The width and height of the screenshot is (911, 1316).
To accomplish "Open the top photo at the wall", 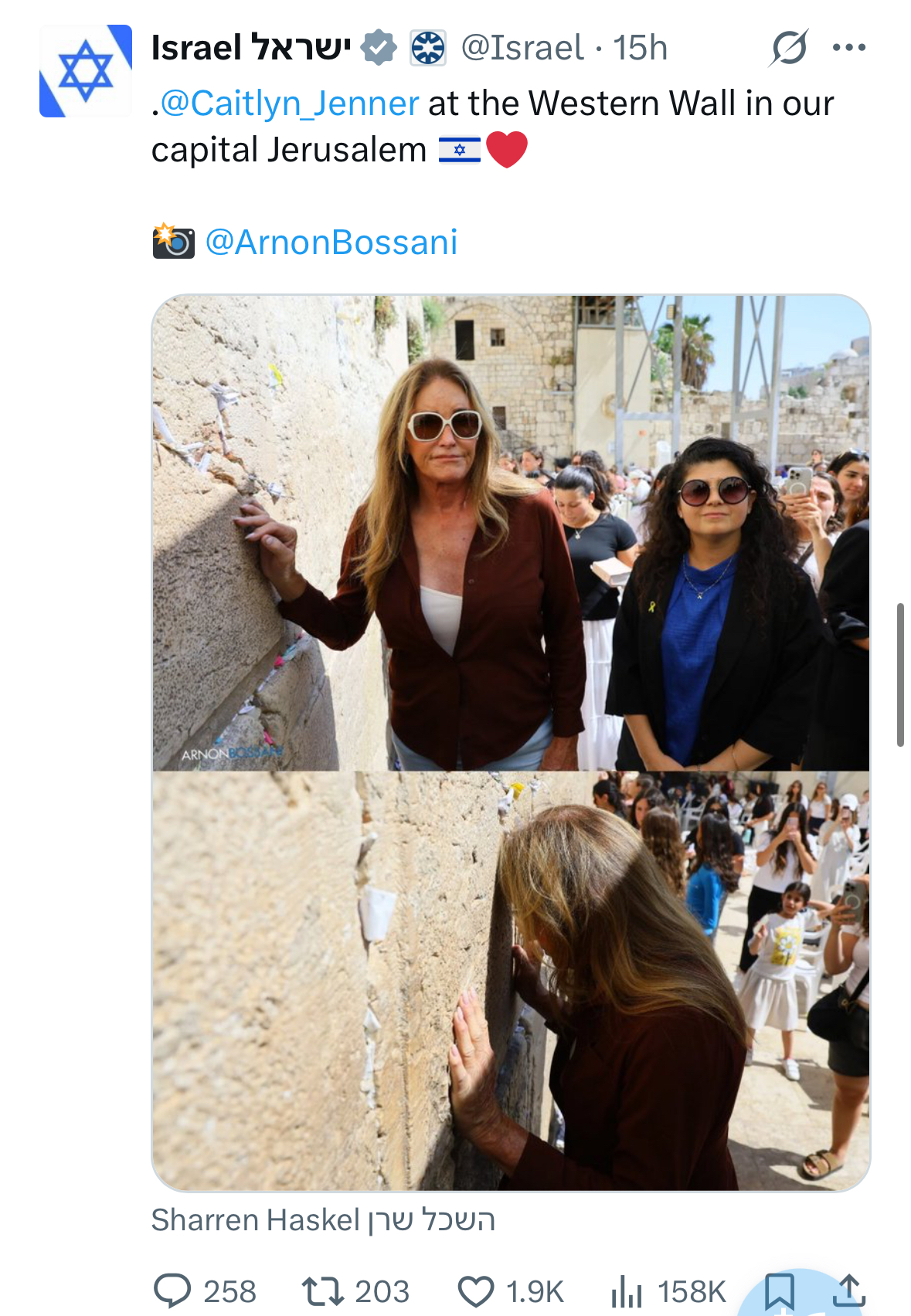I will pos(511,533).
